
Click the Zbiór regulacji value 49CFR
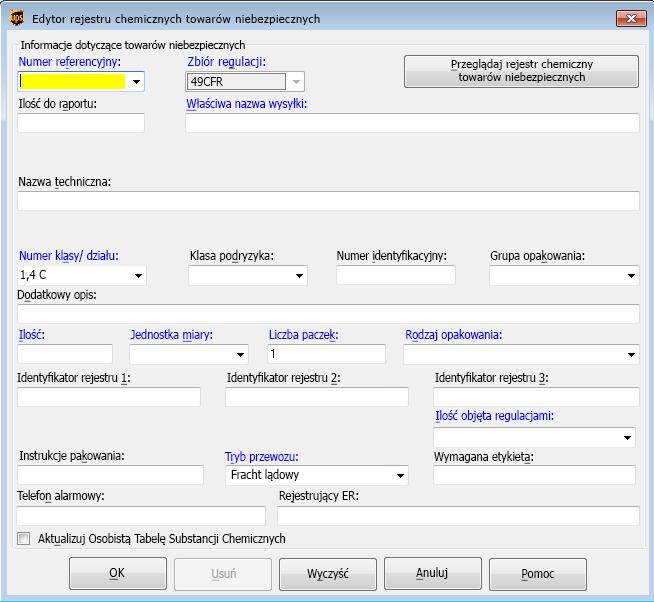click(x=236, y=82)
